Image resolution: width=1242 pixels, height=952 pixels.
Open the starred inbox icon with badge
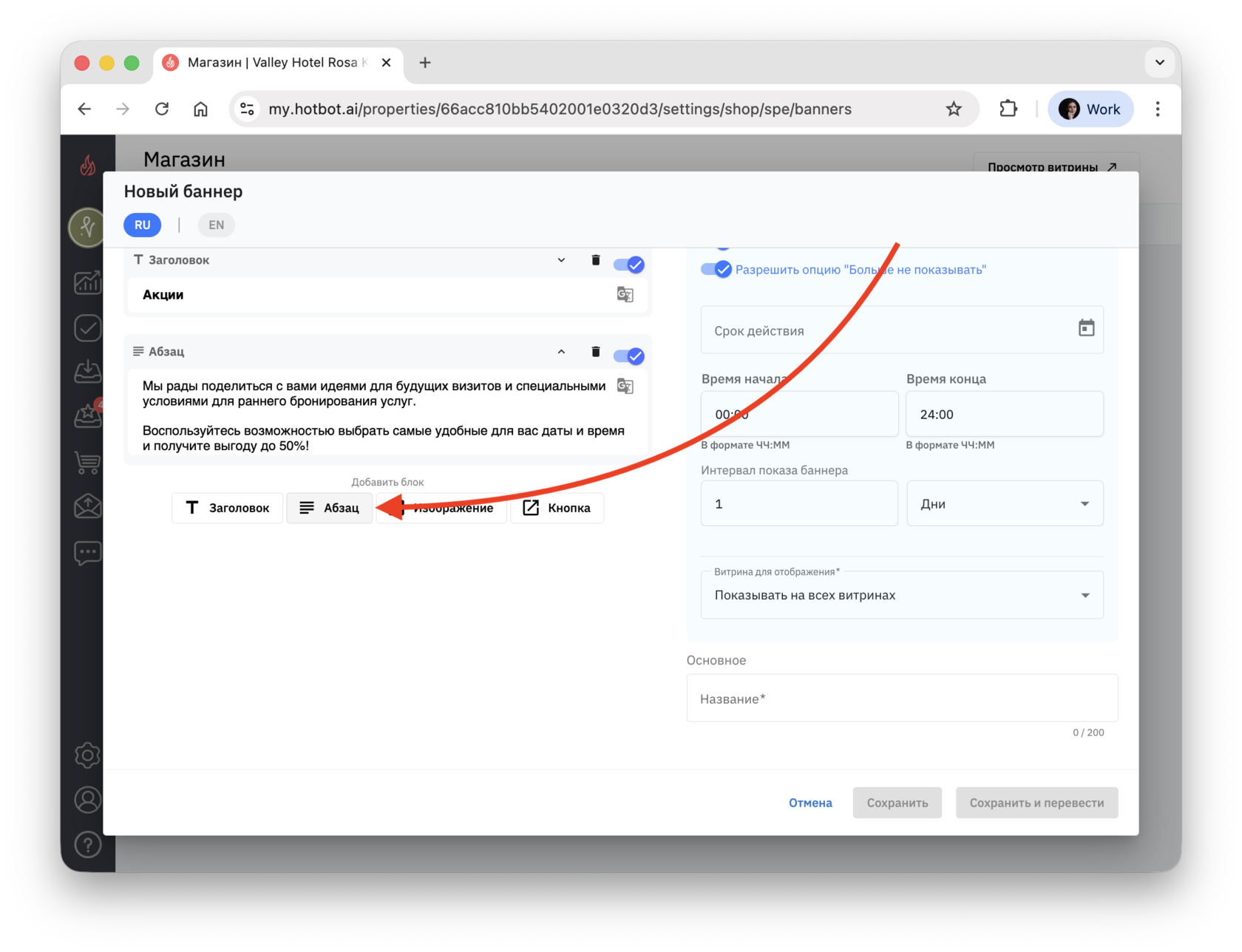coord(88,415)
